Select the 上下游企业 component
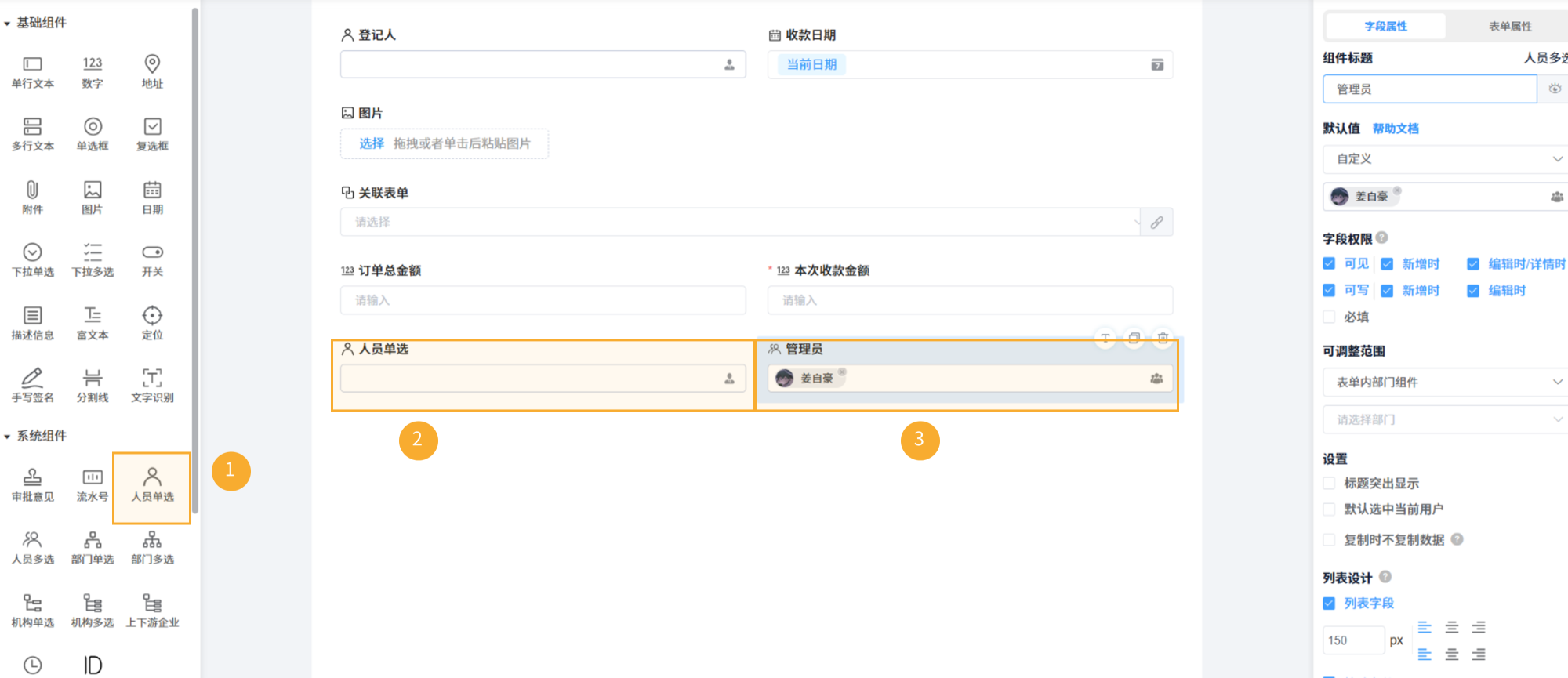The height and width of the screenshot is (678, 1568). (x=152, y=612)
